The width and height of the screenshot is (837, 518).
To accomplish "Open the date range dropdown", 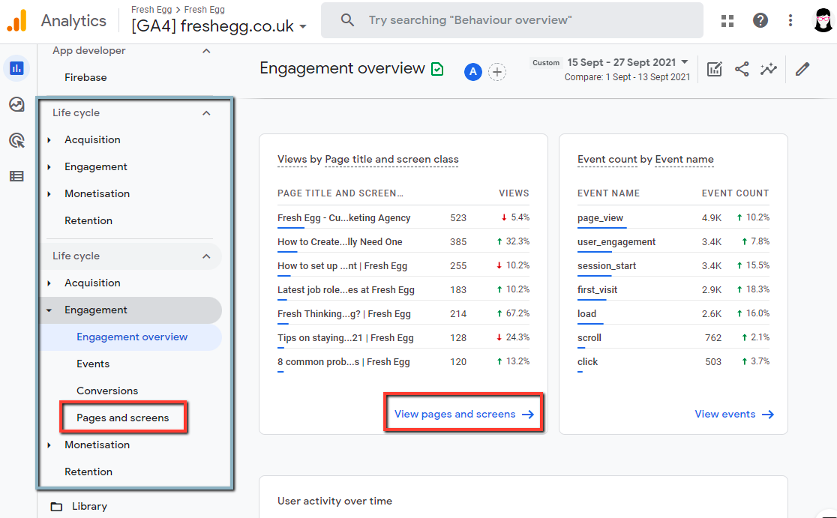I will 628,62.
